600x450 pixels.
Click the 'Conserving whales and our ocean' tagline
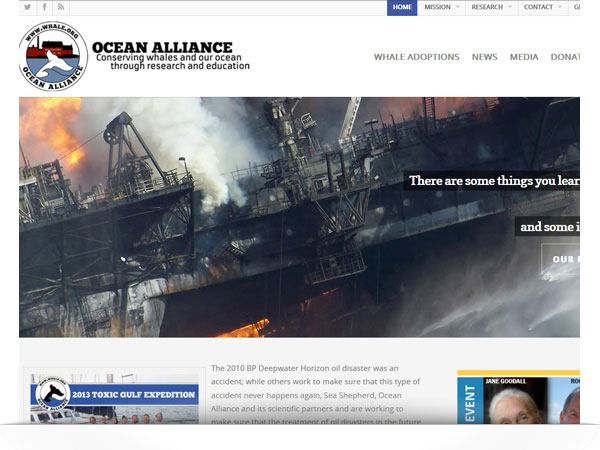(x=169, y=57)
